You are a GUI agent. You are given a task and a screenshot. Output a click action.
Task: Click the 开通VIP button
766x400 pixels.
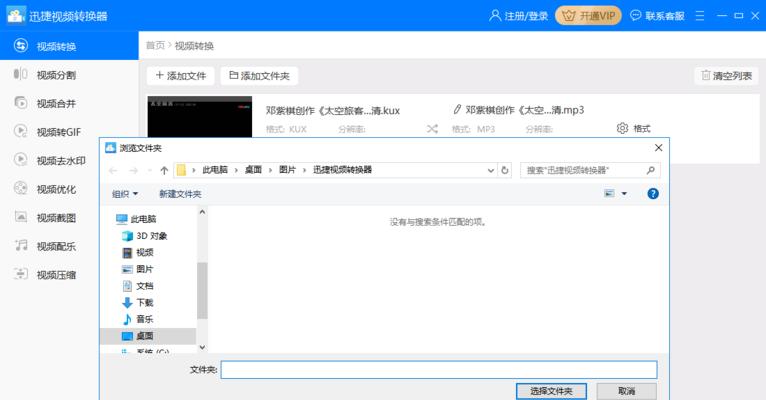coord(588,16)
